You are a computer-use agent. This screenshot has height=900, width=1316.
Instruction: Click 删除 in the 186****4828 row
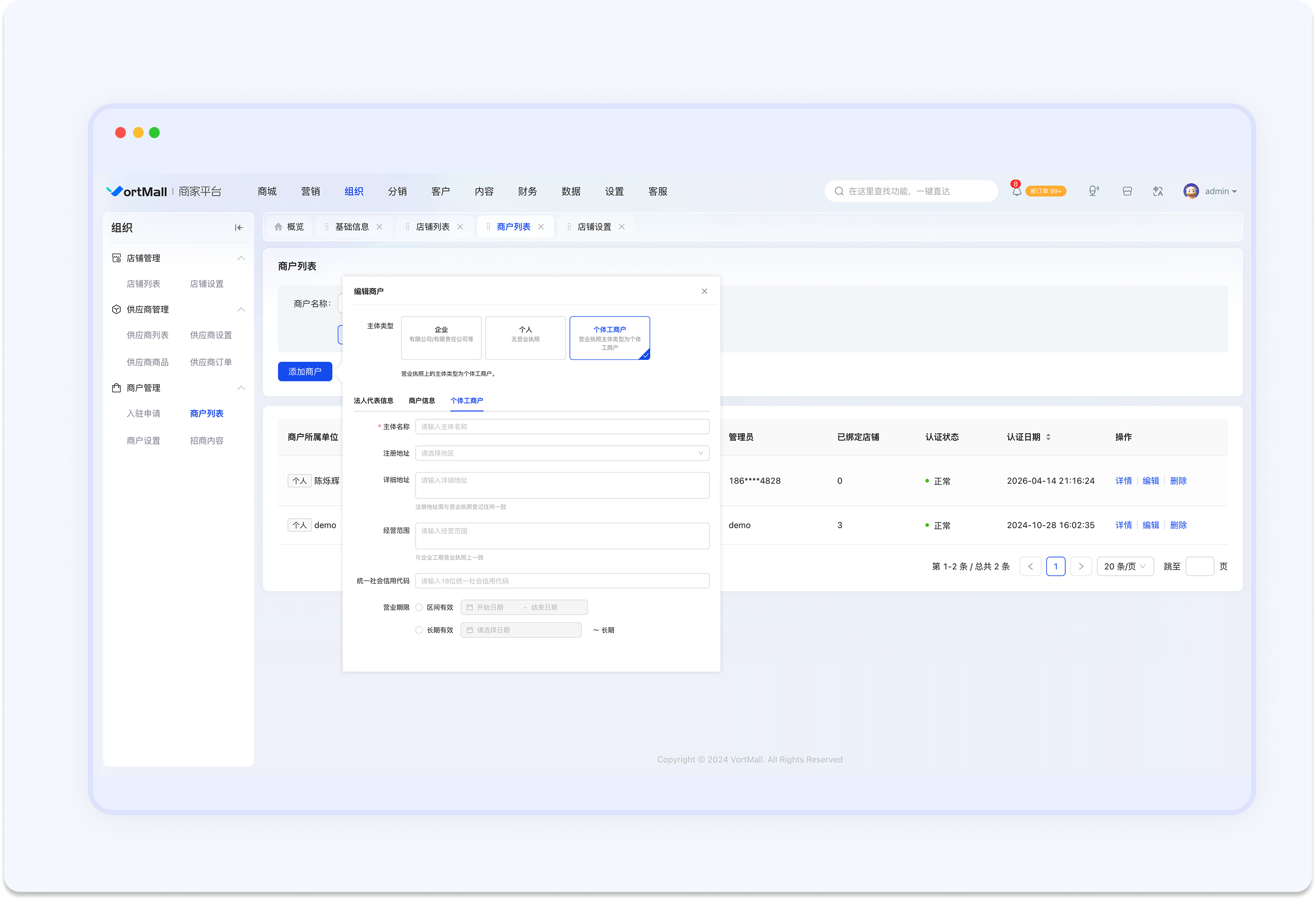coord(1178,481)
